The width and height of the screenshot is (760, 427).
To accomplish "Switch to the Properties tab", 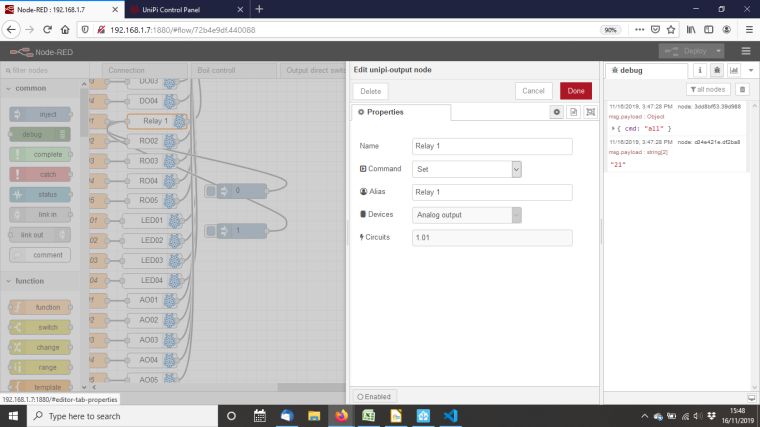I will point(400,112).
